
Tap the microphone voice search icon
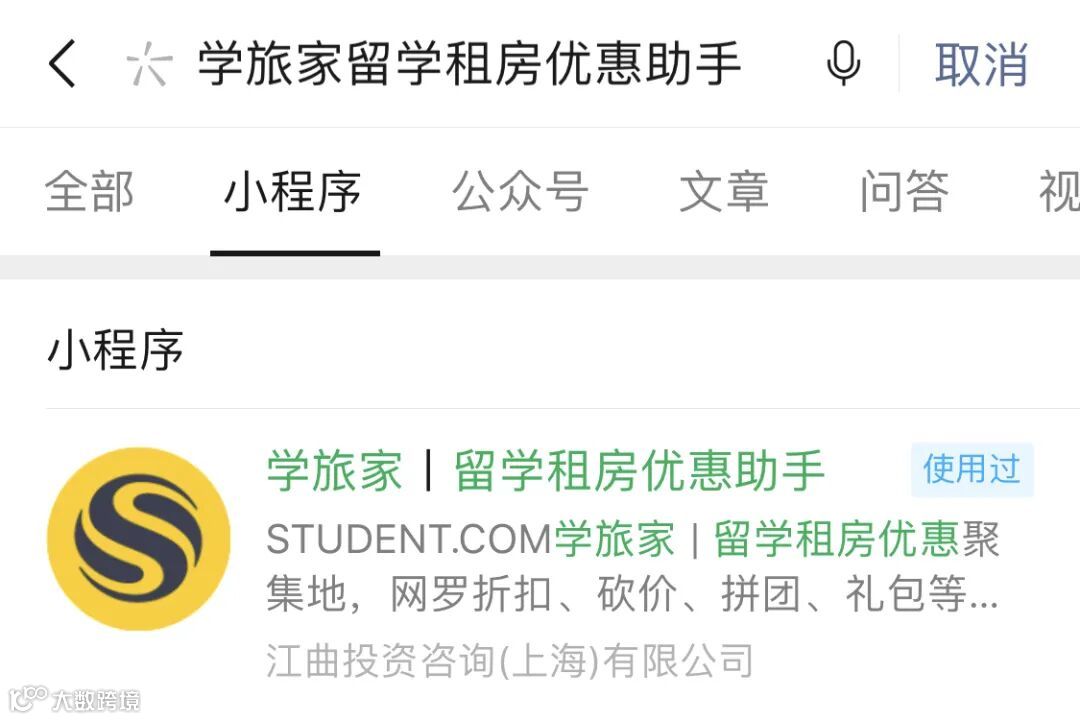click(x=843, y=63)
